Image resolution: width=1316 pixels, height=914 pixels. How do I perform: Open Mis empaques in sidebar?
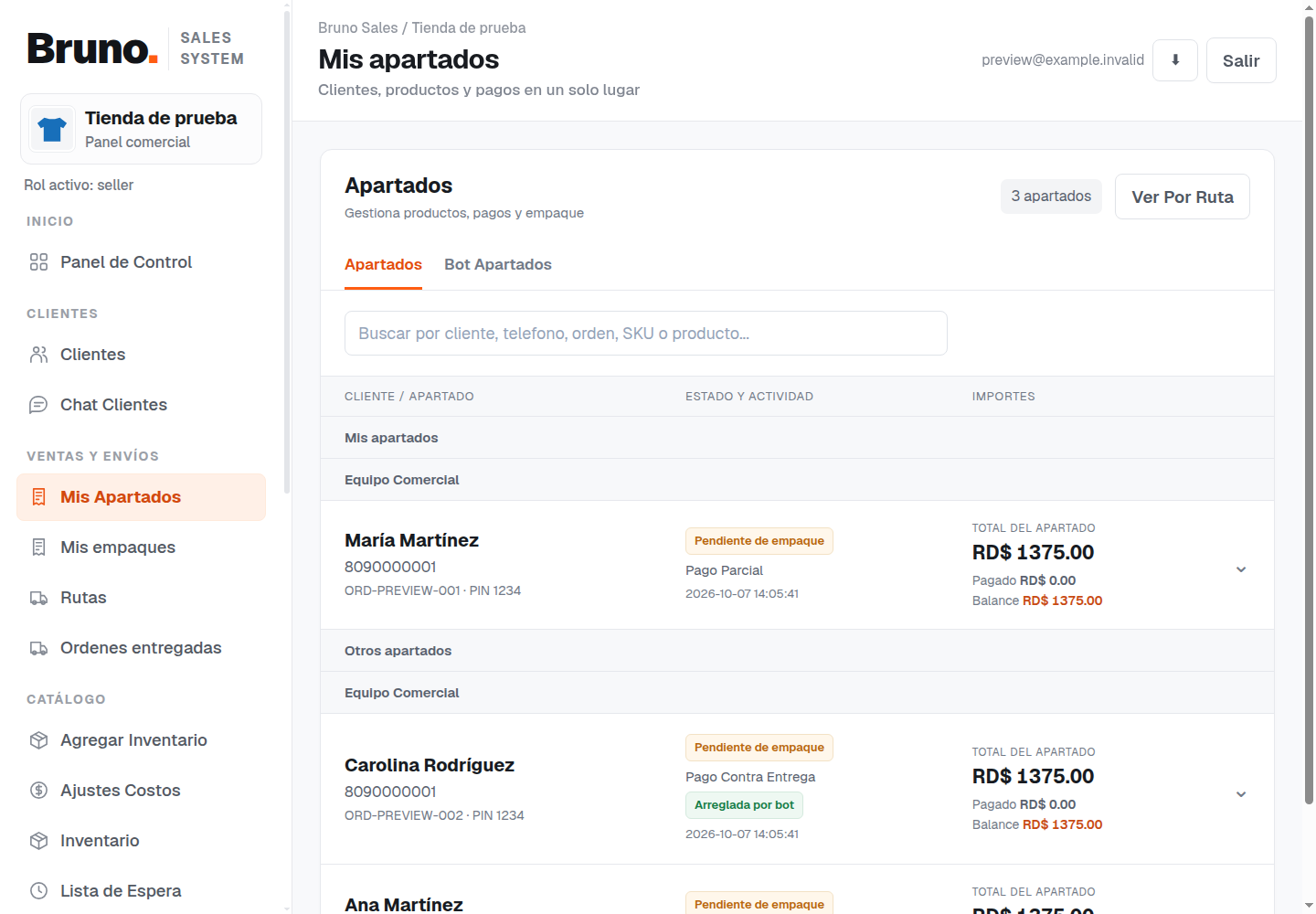[141, 547]
